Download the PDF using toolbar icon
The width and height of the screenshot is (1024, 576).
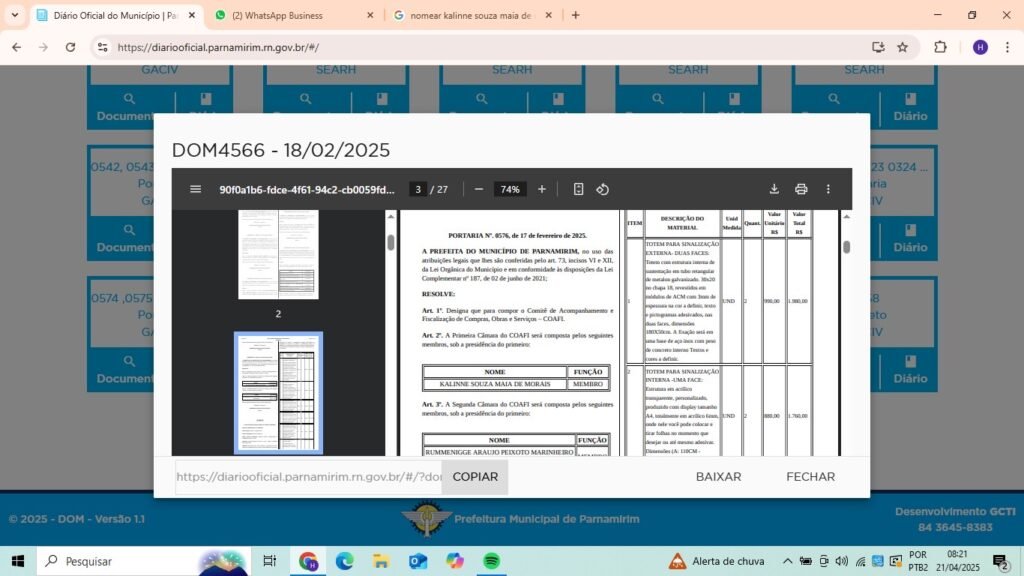774,189
